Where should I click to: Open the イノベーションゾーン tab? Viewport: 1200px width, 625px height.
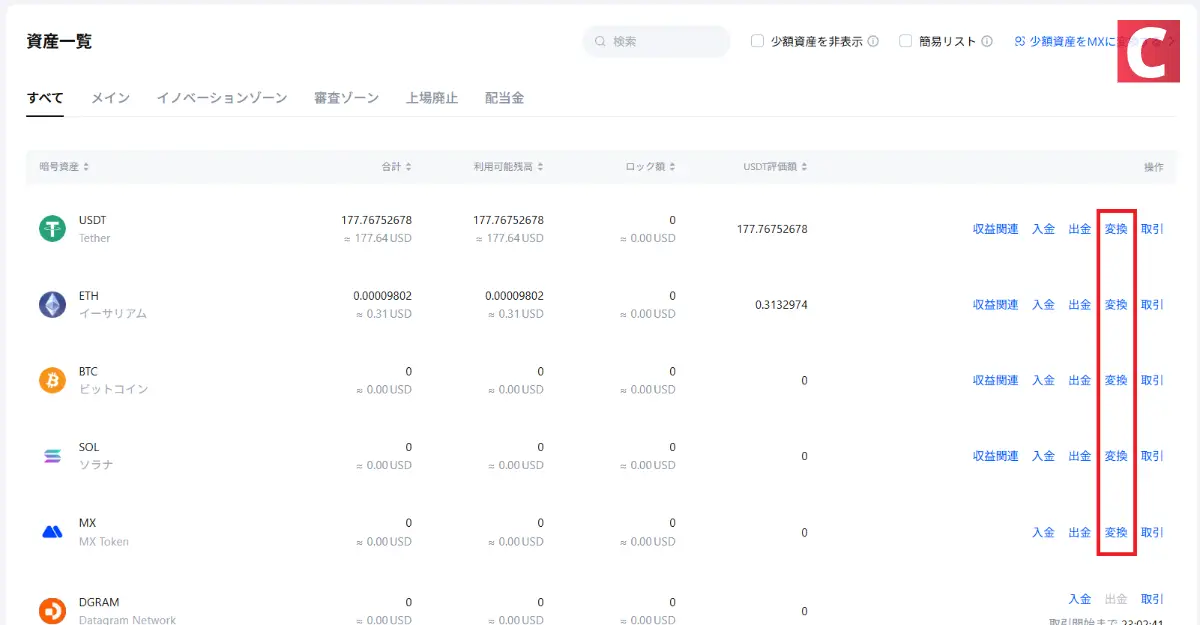tap(221, 98)
